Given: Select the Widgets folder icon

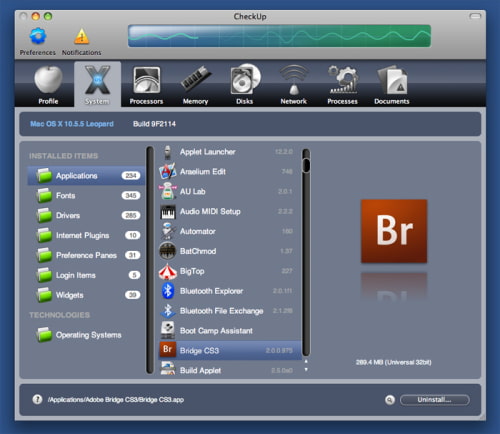Looking at the screenshot, I should [x=44, y=295].
